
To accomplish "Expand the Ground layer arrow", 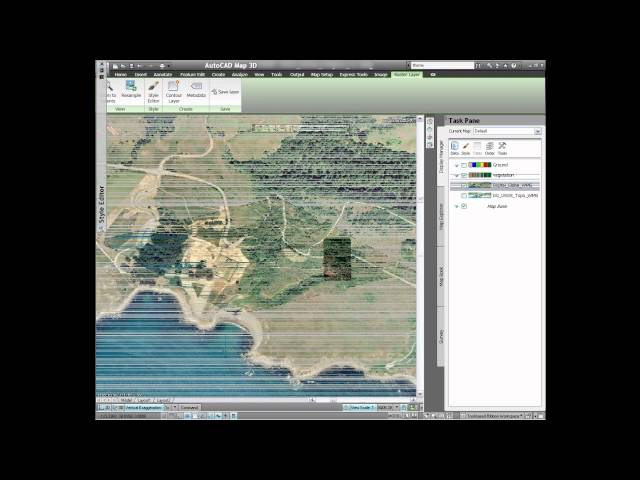I will pyautogui.click(x=457, y=165).
